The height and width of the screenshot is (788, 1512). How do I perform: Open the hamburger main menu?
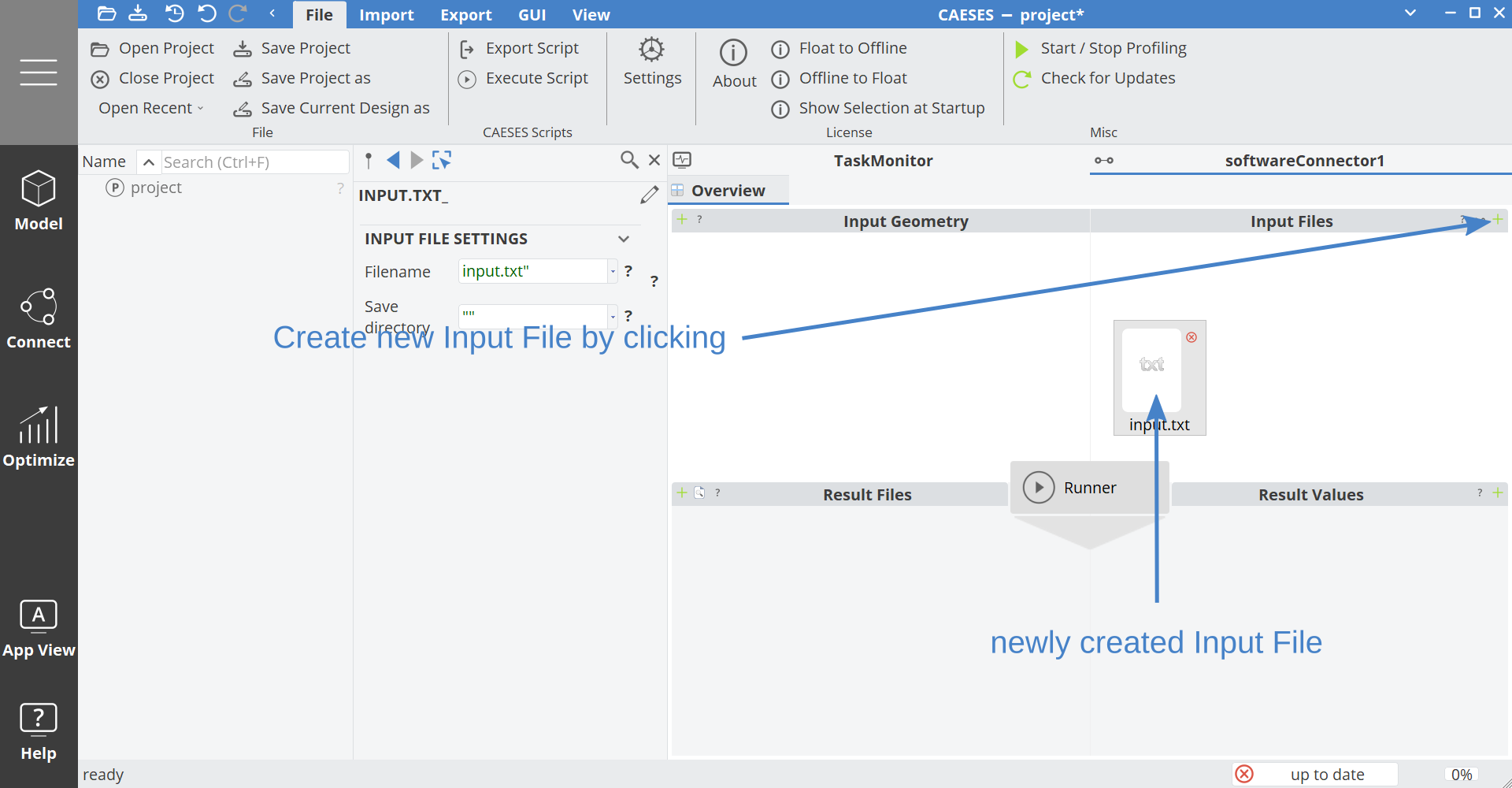pos(39,72)
